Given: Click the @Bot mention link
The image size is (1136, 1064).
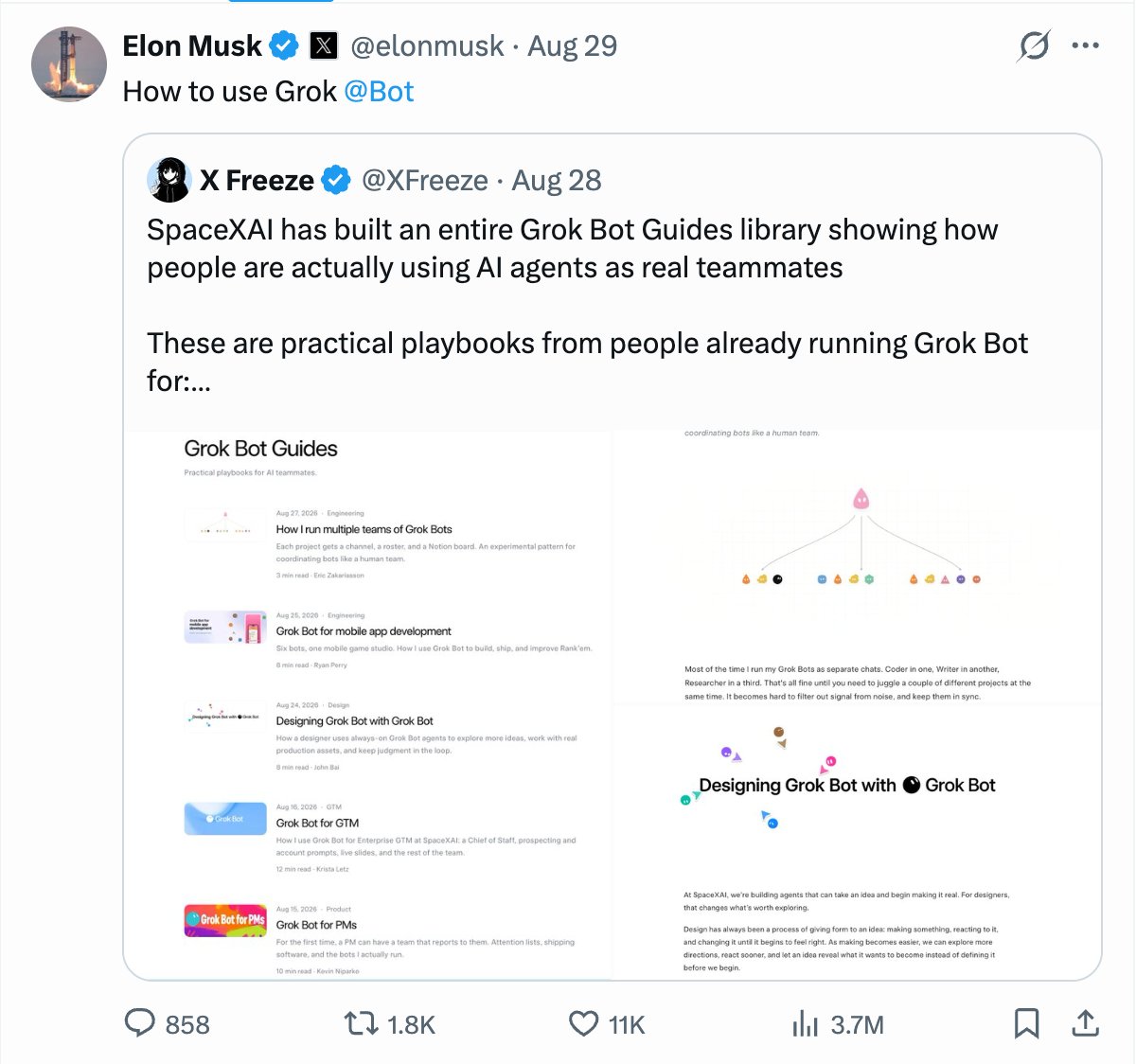Looking at the screenshot, I should pos(379,92).
